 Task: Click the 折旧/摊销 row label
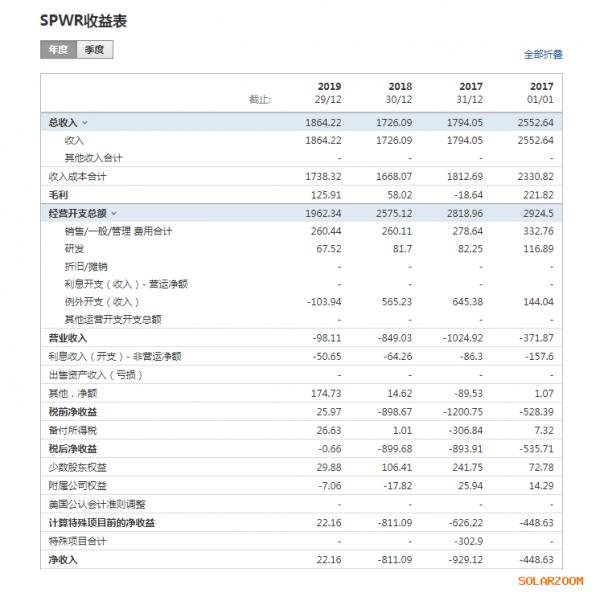(x=86, y=266)
